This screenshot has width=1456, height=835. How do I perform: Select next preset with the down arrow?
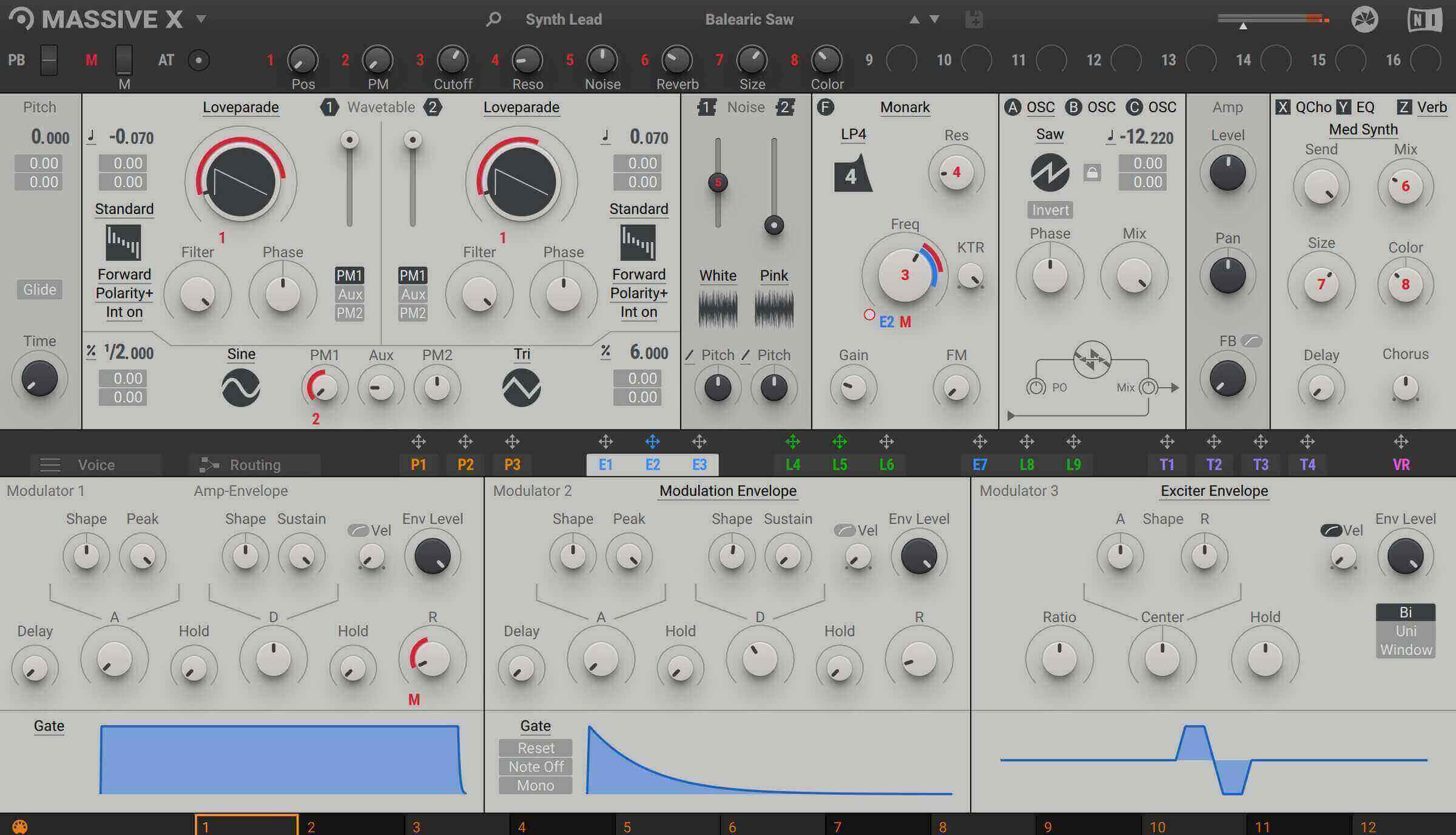[935, 19]
